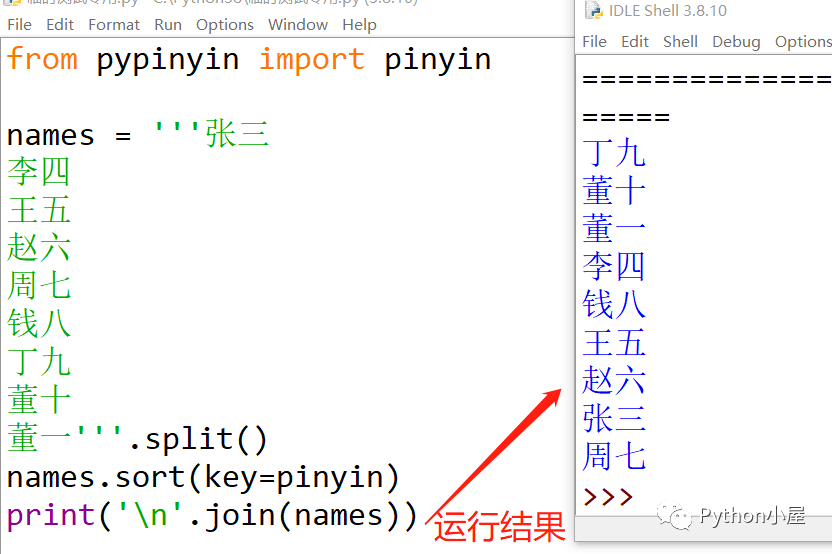Click '钱八' in the editor code
The height and width of the screenshot is (554, 832).
click(38, 324)
